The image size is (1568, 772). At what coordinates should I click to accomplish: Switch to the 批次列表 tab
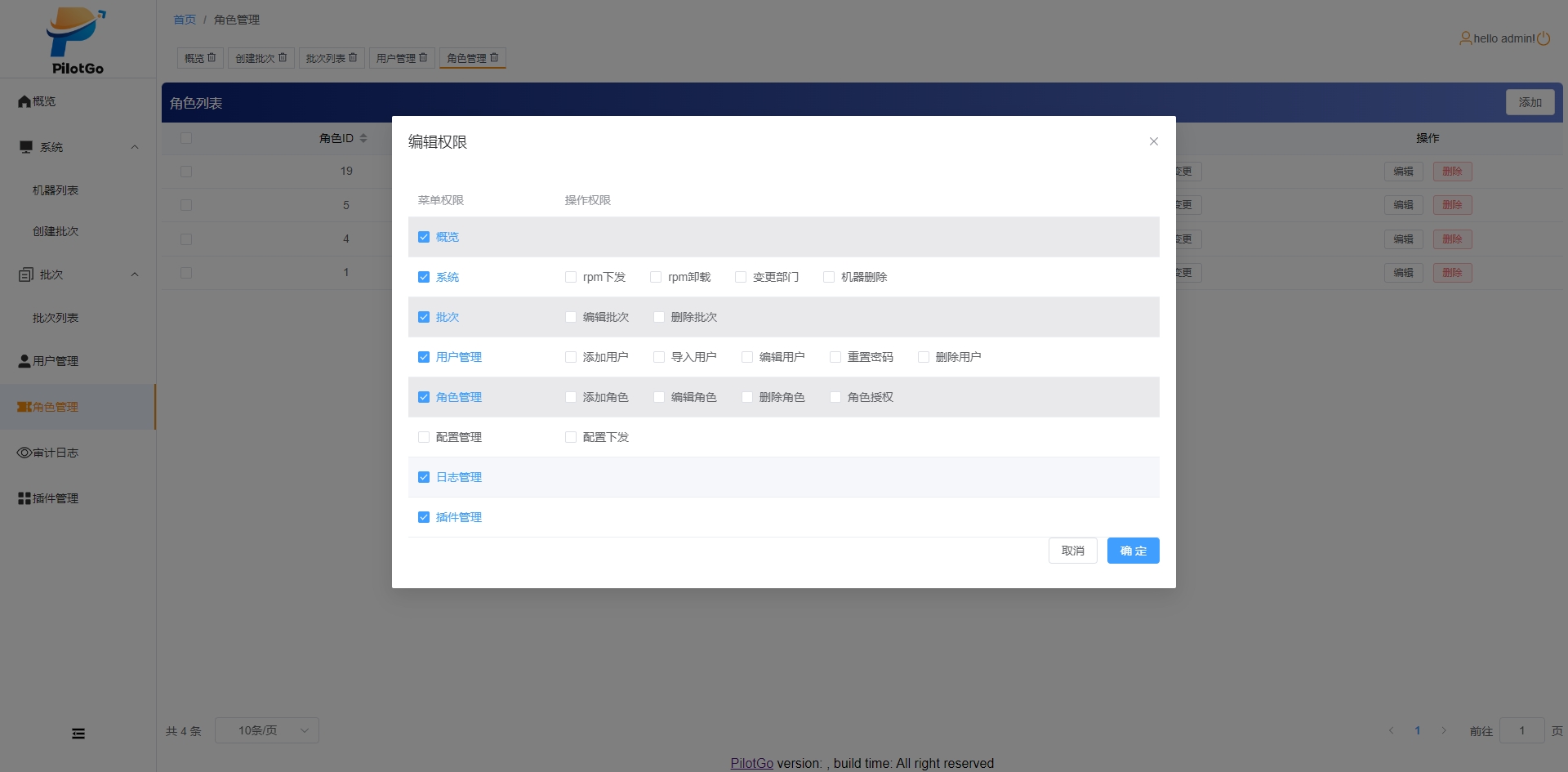click(x=325, y=58)
